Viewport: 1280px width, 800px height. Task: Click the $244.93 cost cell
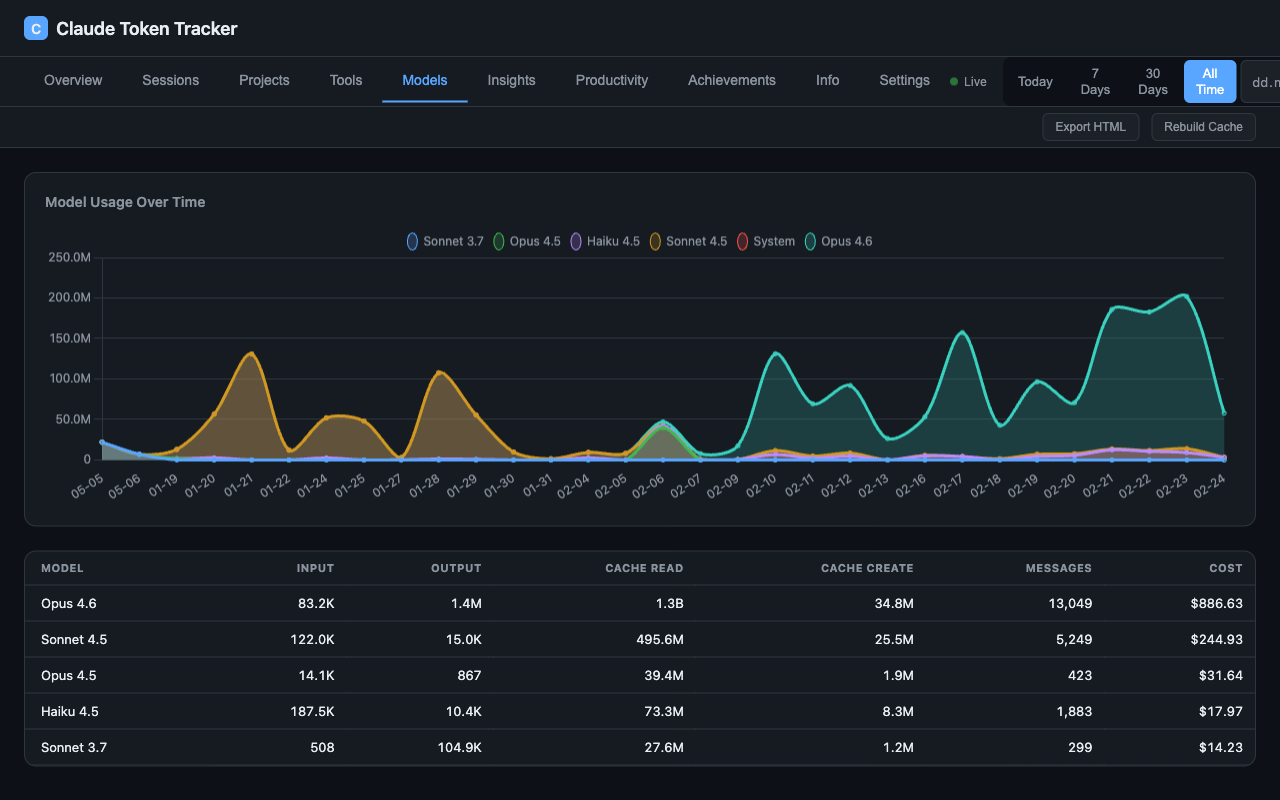click(1216, 639)
